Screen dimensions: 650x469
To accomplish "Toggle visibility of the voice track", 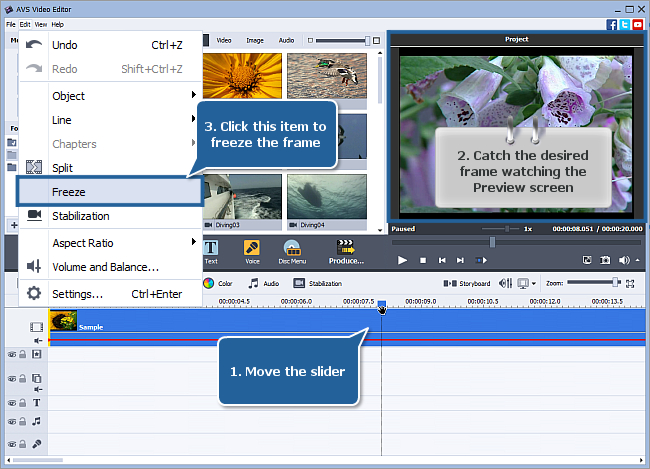I will pyautogui.click(x=12, y=444).
